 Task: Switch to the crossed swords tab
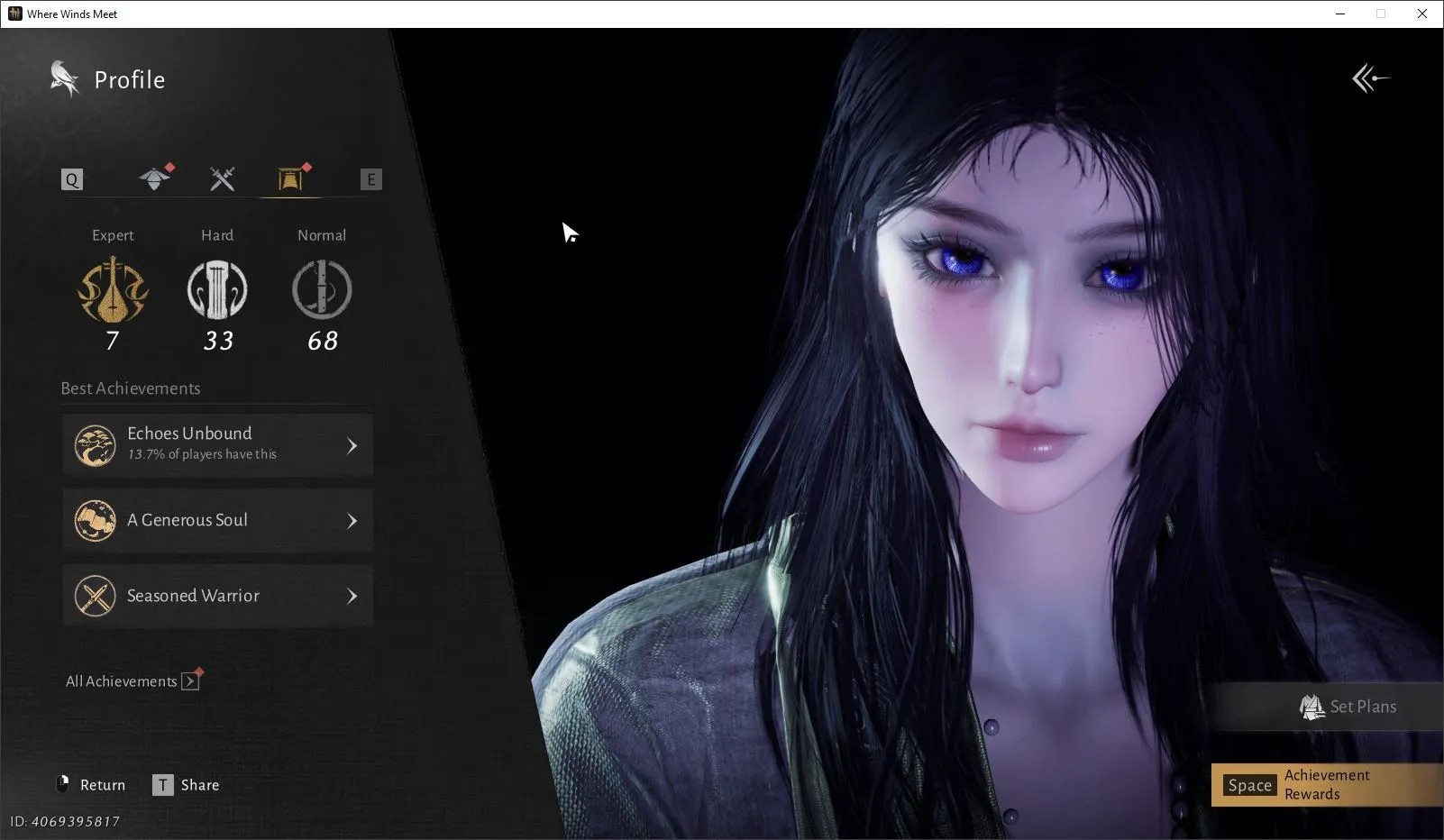click(222, 178)
